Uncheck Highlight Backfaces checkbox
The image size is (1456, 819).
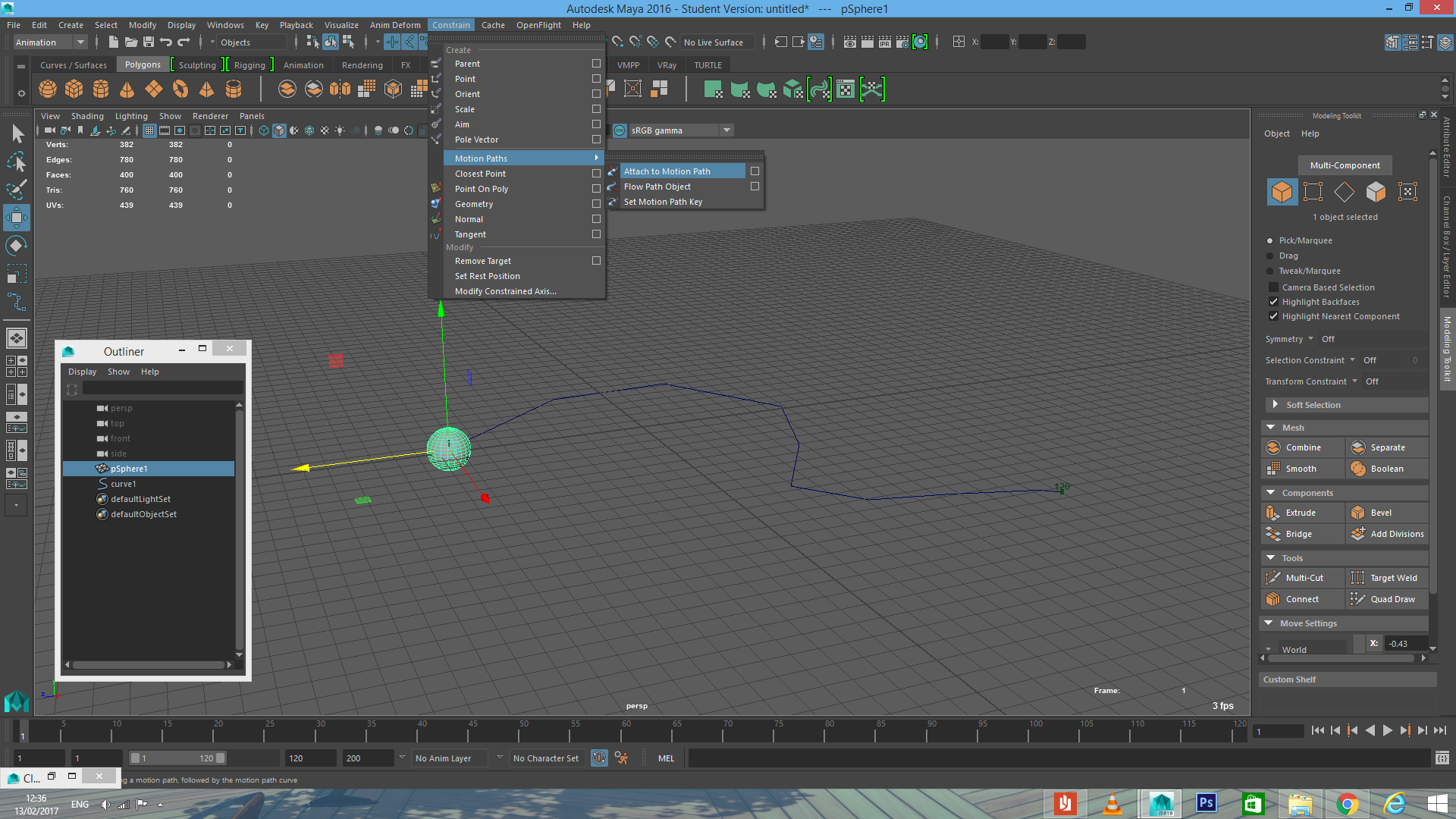pyautogui.click(x=1274, y=302)
